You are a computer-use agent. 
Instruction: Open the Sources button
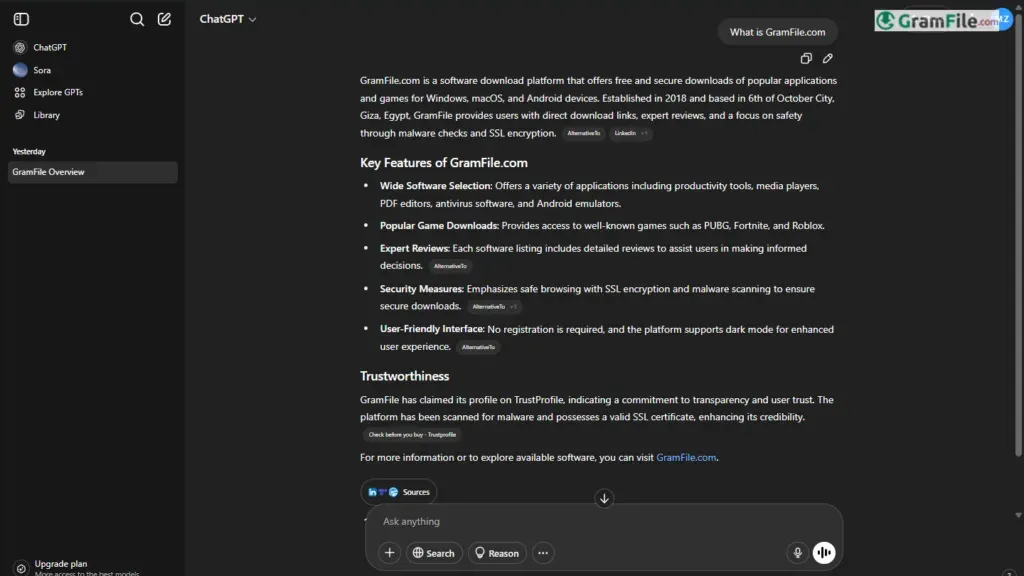coord(398,492)
